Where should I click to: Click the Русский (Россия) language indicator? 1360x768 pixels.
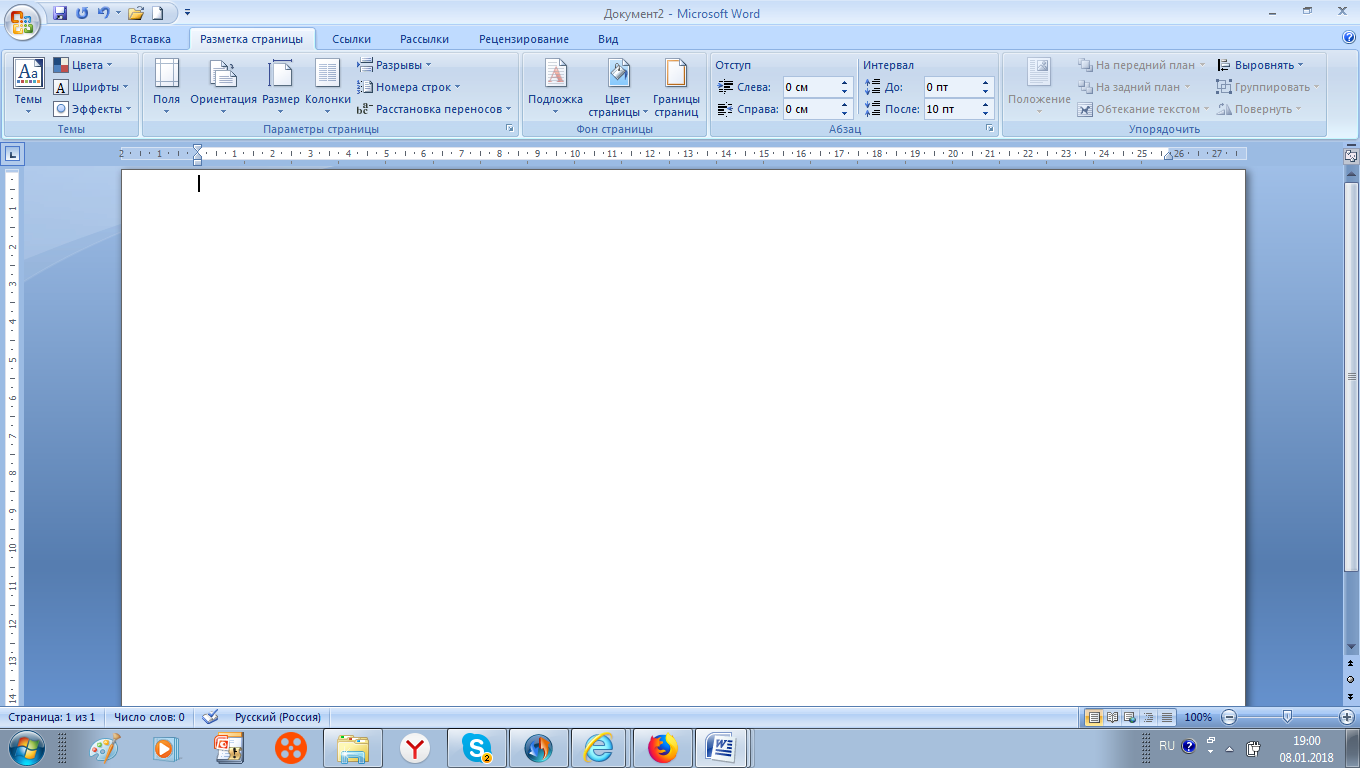278,717
